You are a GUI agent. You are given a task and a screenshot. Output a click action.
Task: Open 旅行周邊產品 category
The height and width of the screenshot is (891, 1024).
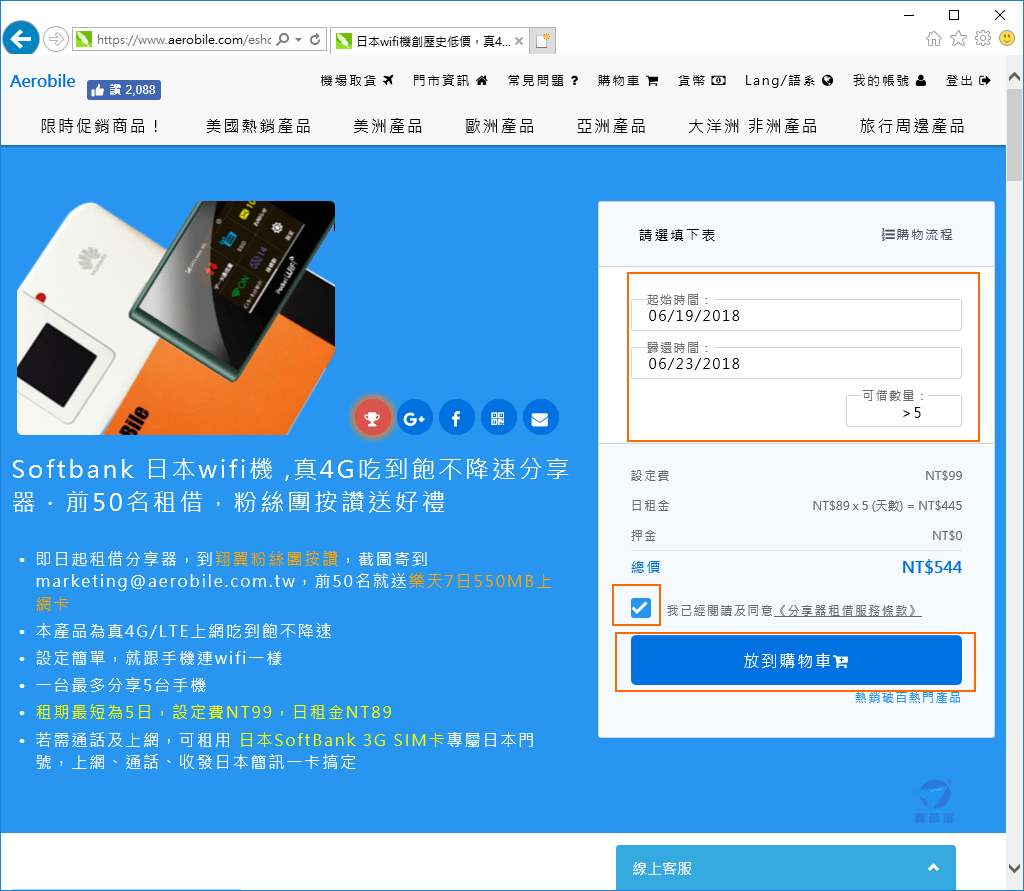pyautogui.click(x=912, y=126)
